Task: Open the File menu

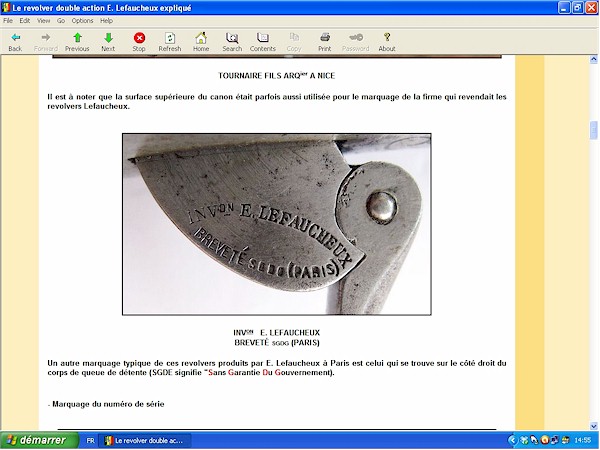Action: [x=8, y=21]
